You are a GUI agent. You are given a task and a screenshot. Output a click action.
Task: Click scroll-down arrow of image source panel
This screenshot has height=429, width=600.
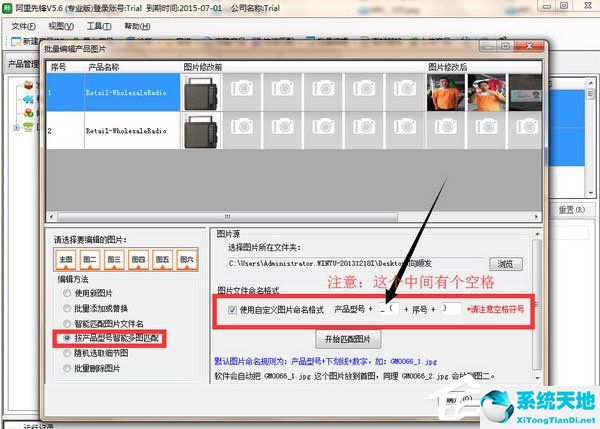pyautogui.click(x=537, y=378)
